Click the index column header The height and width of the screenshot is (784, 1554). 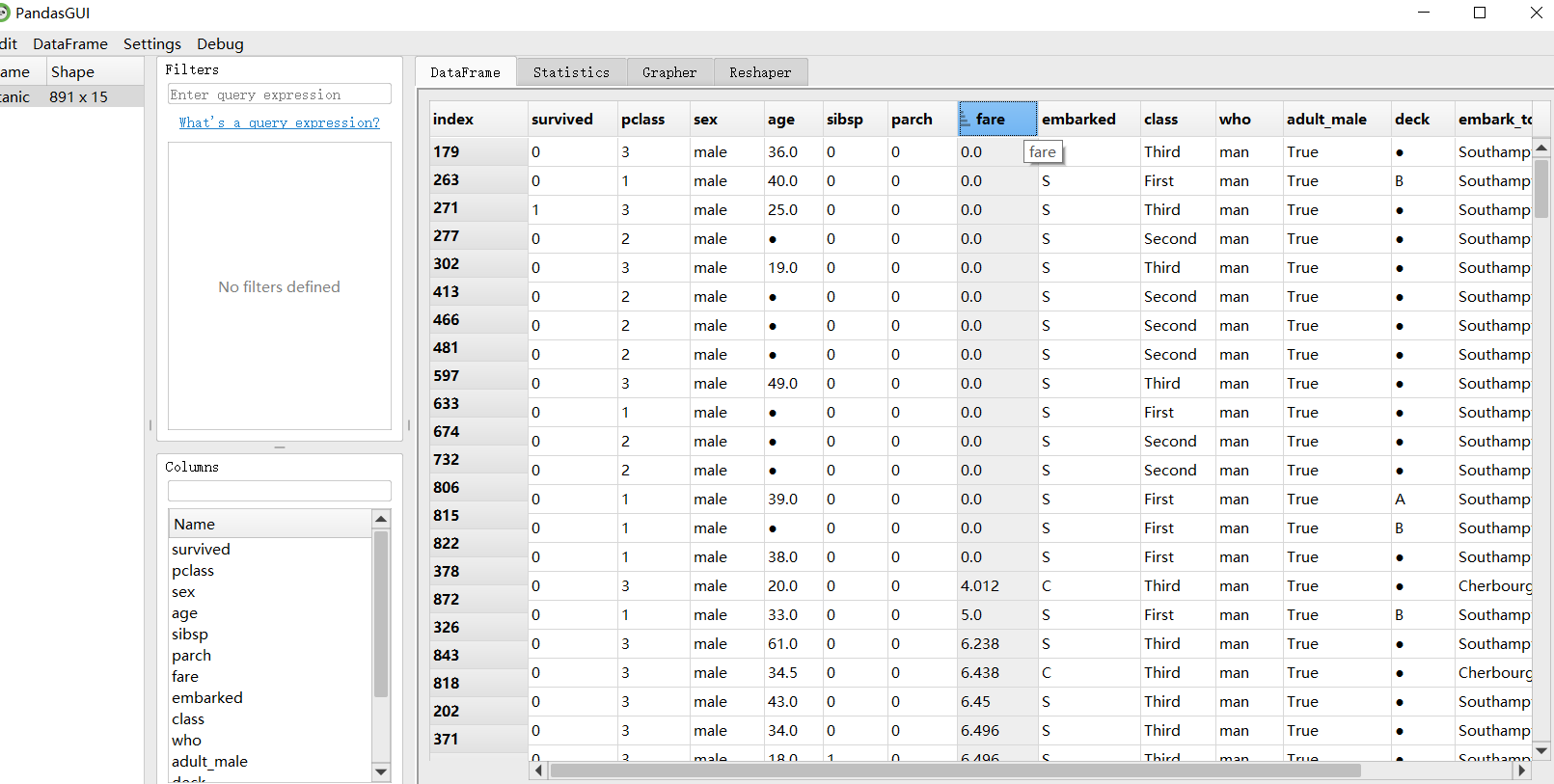[x=478, y=119]
